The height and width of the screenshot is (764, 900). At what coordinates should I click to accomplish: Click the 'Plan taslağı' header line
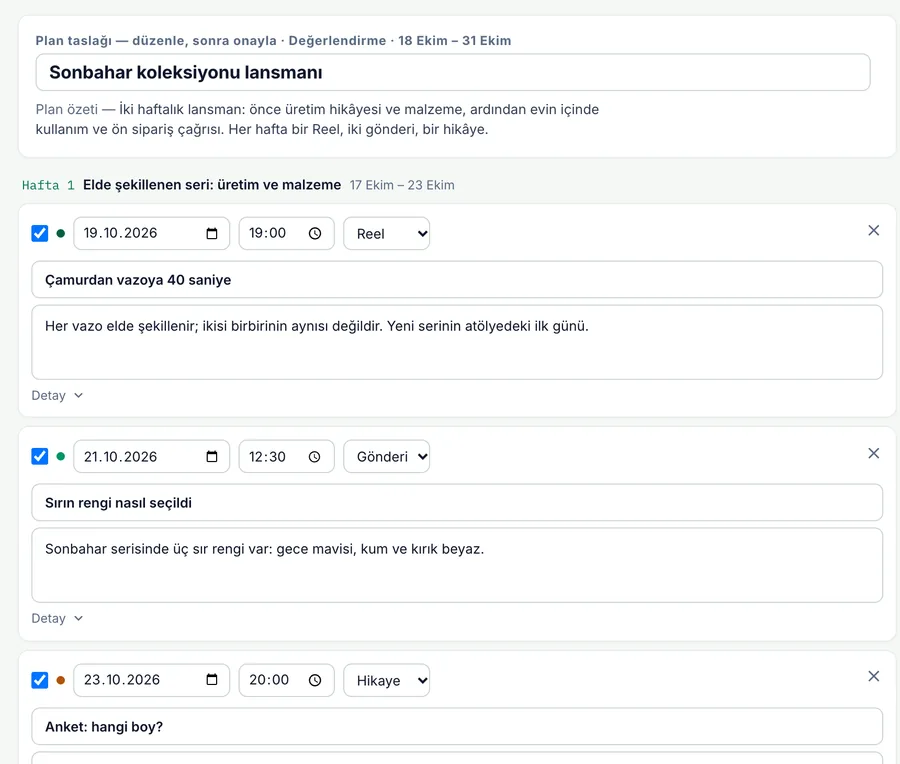point(273,41)
